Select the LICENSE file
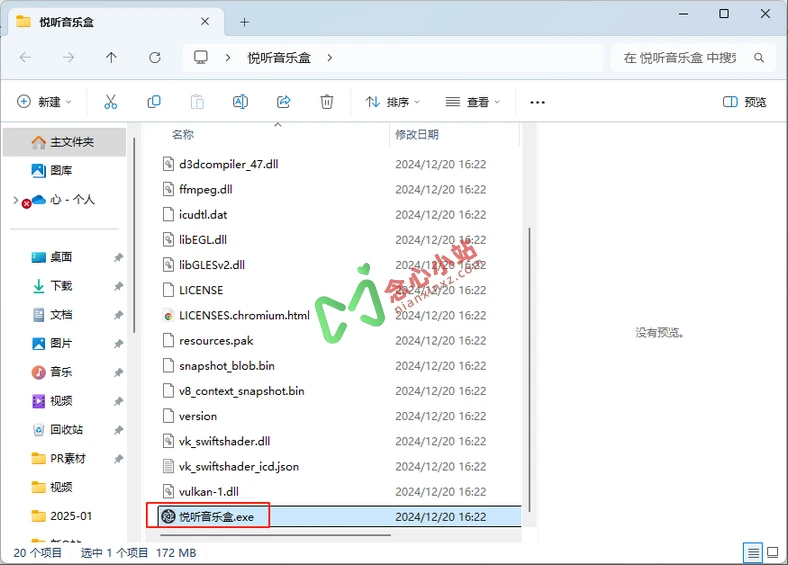Image resolution: width=788 pixels, height=565 pixels. 201,291
